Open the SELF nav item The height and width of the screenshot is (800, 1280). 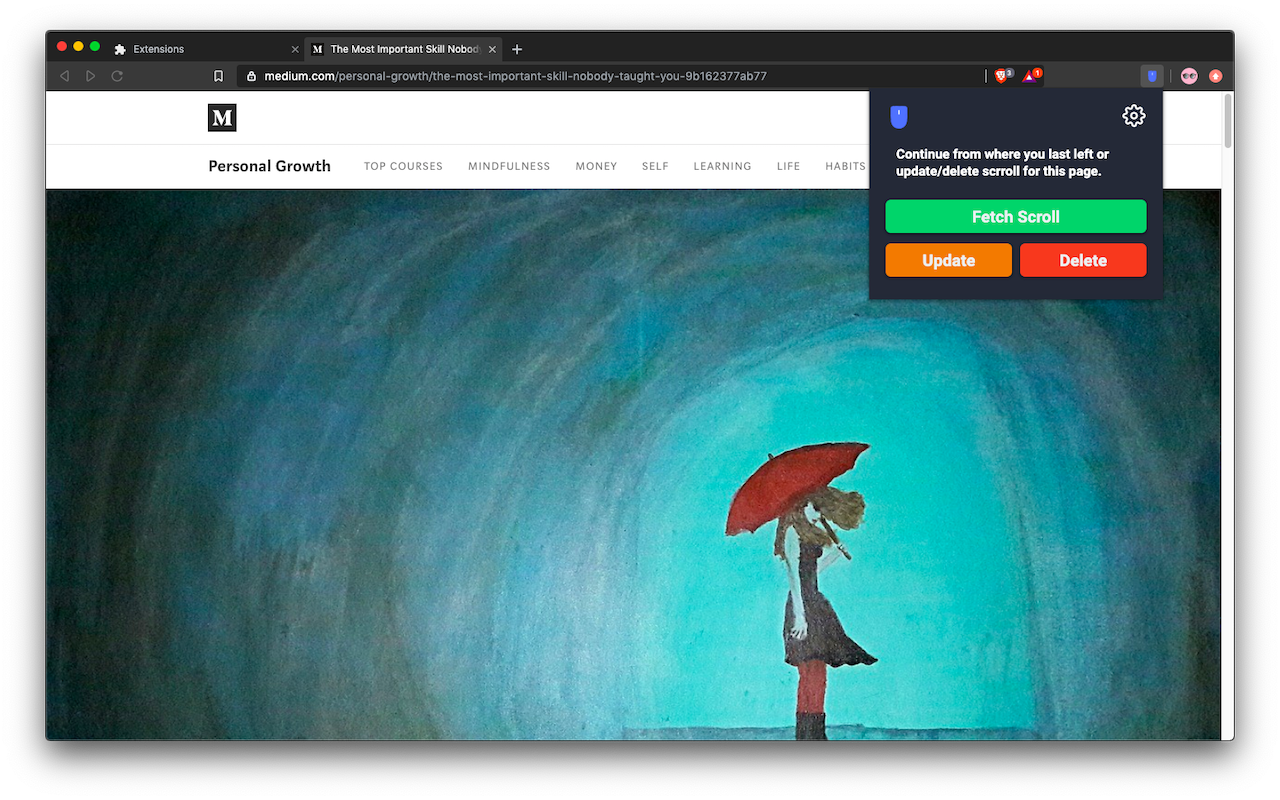click(x=655, y=166)
